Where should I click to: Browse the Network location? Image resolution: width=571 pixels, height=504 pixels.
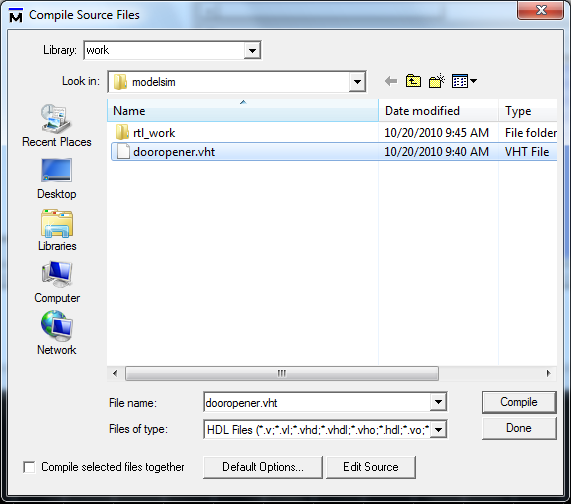(56, 333)
